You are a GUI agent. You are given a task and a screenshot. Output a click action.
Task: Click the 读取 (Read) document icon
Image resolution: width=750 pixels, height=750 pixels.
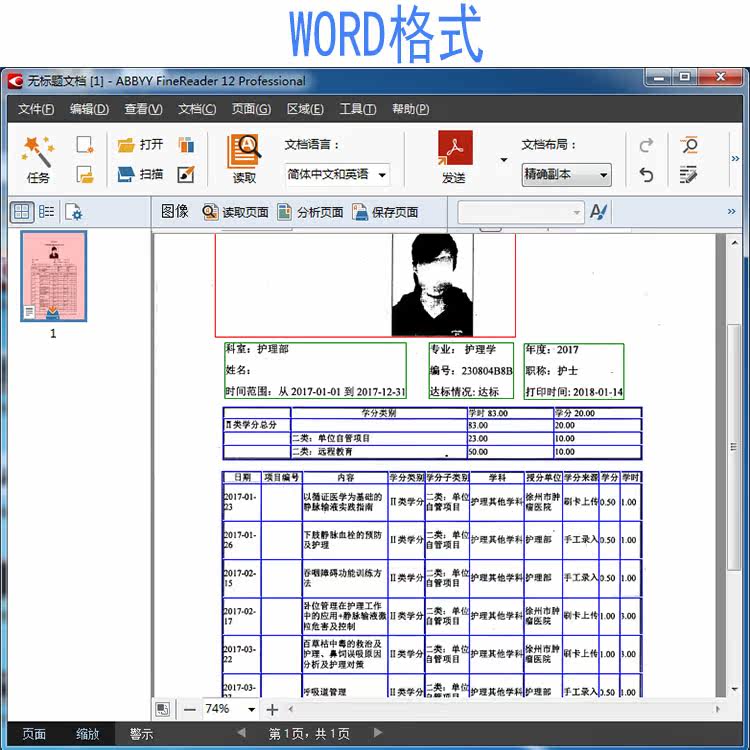pyautogui.click(x=244, y=159)
